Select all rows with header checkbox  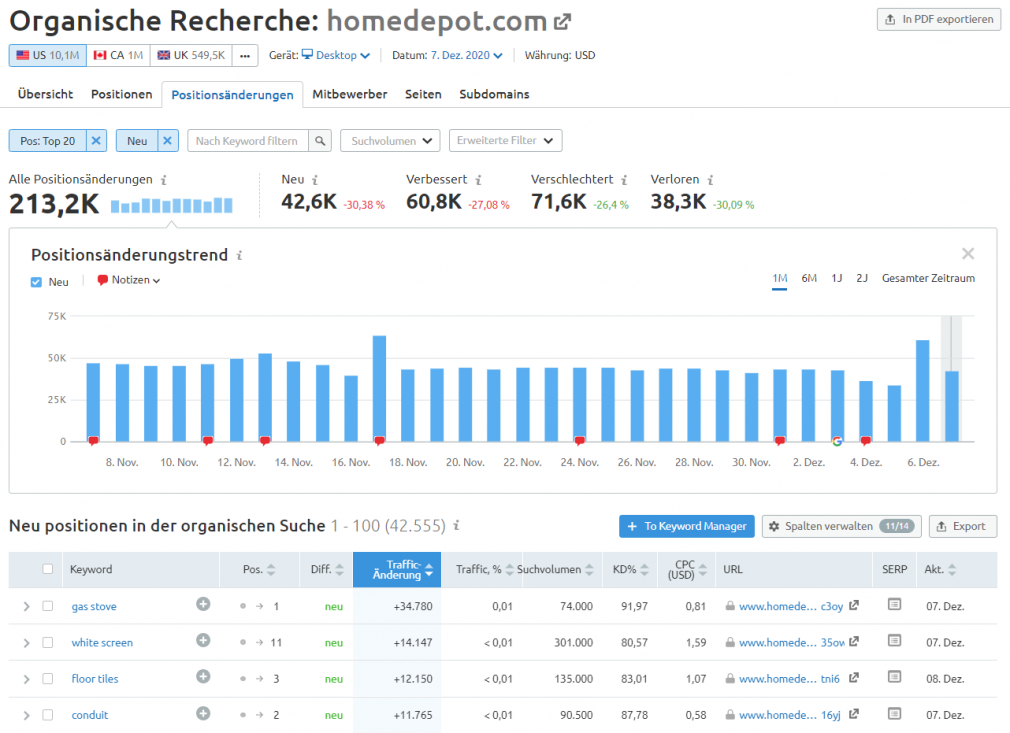coord(48,569)
